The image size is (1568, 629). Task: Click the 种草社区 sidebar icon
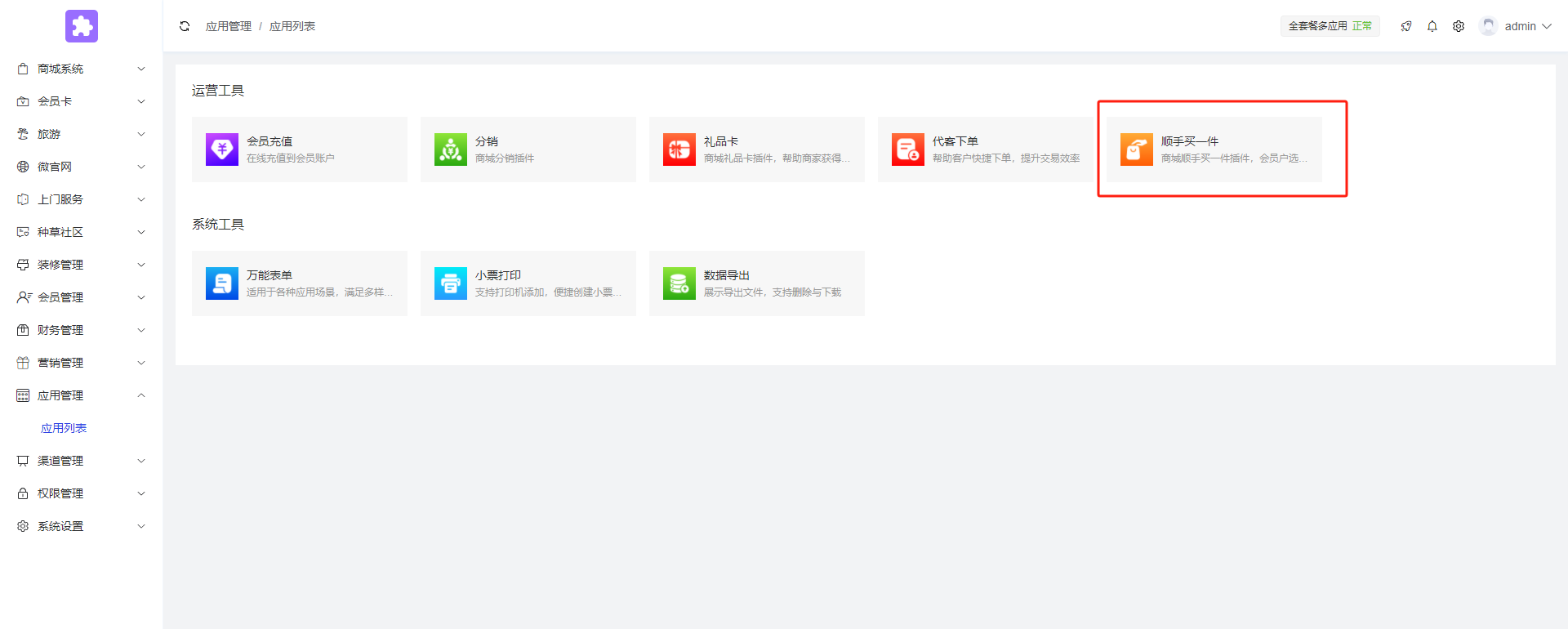23,232
